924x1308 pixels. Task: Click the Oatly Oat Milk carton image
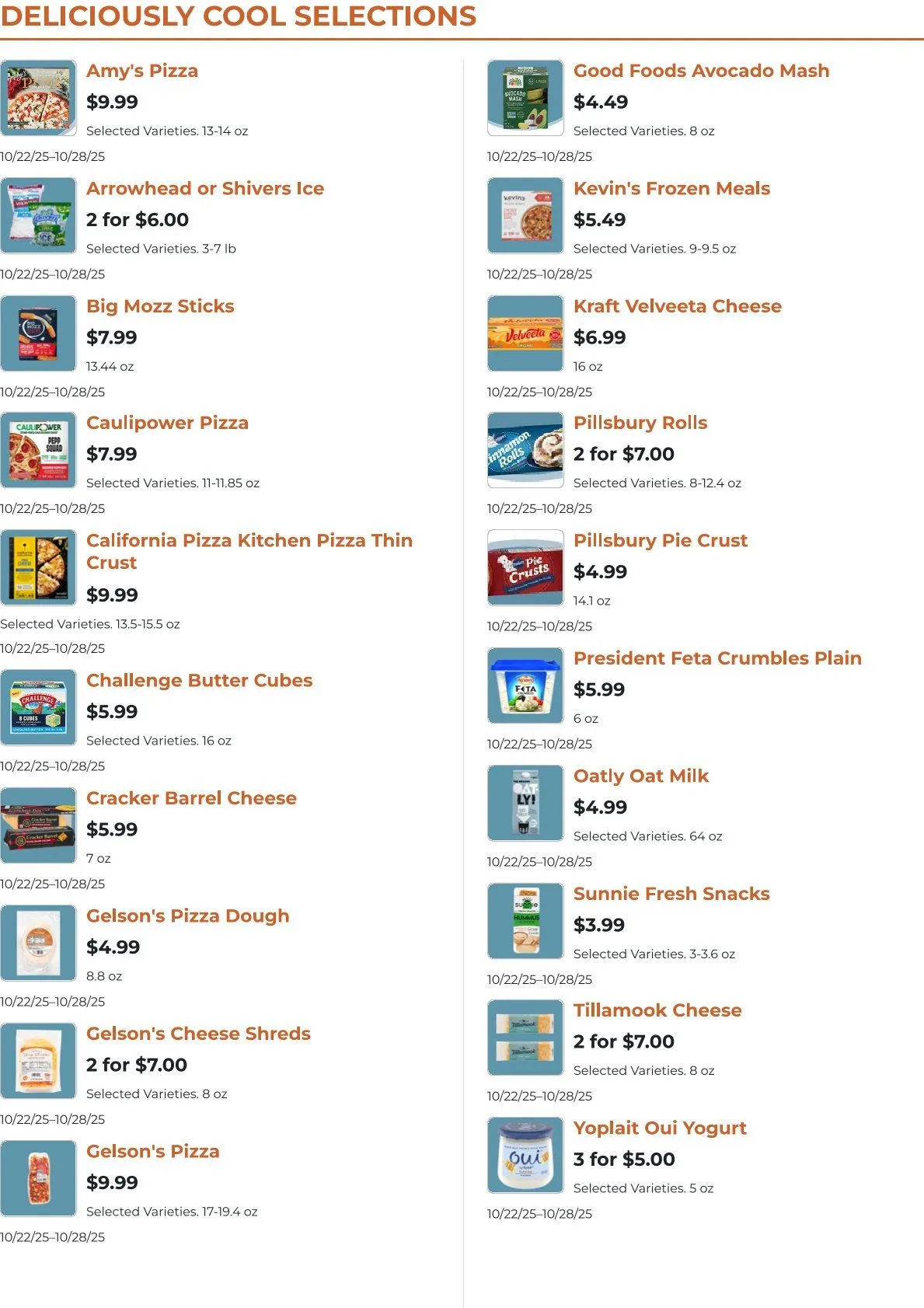click(x=525, y=803)
